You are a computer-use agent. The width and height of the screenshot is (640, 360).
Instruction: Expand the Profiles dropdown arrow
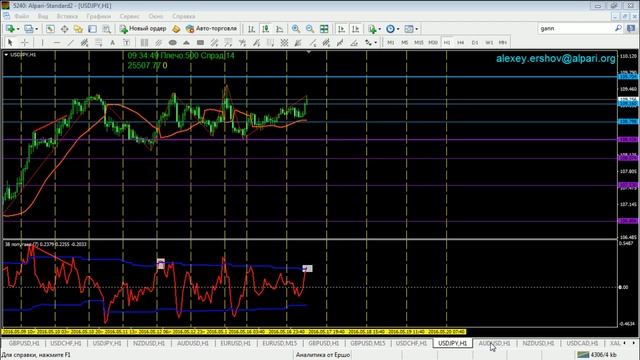click(36, 29)
